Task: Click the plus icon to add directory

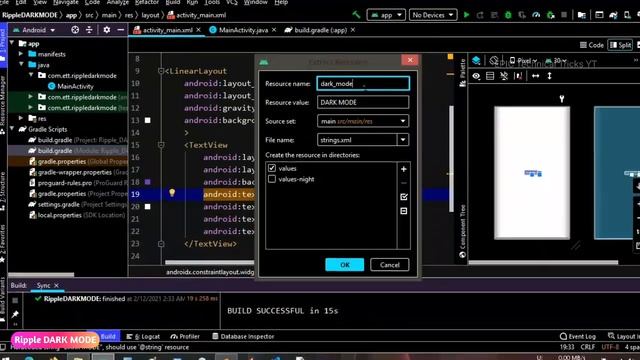Action: coord(404,169)
